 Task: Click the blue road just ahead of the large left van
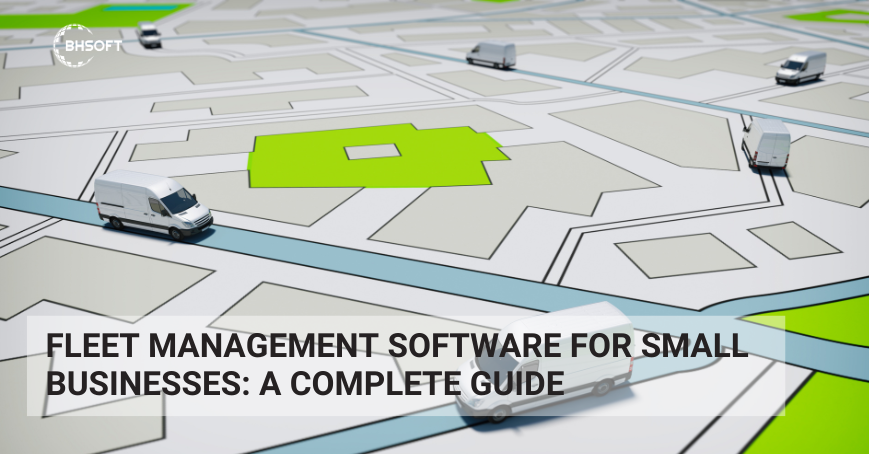(x=260, y=240)
